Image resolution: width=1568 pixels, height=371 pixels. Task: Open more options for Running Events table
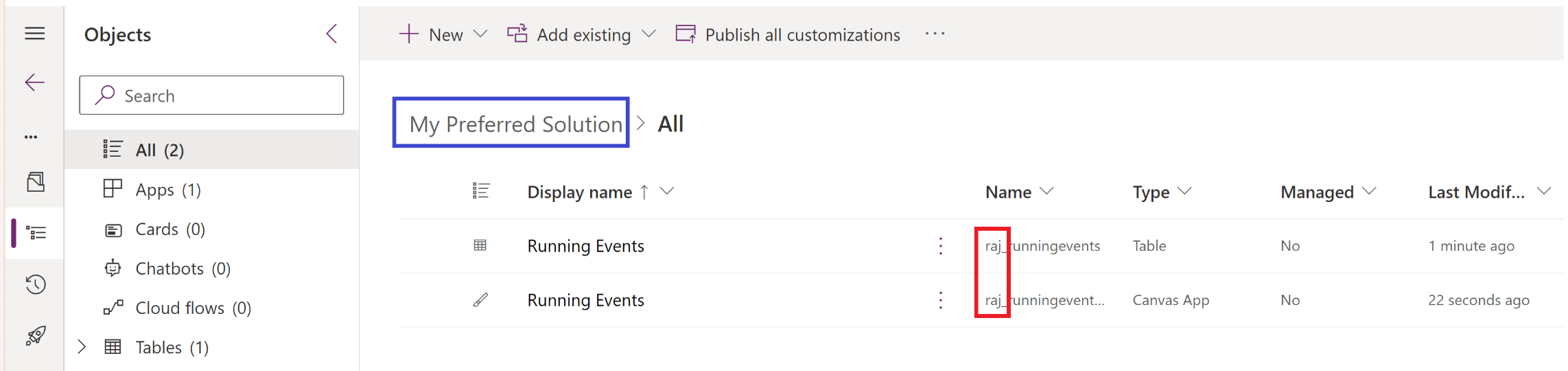[940, 246]
